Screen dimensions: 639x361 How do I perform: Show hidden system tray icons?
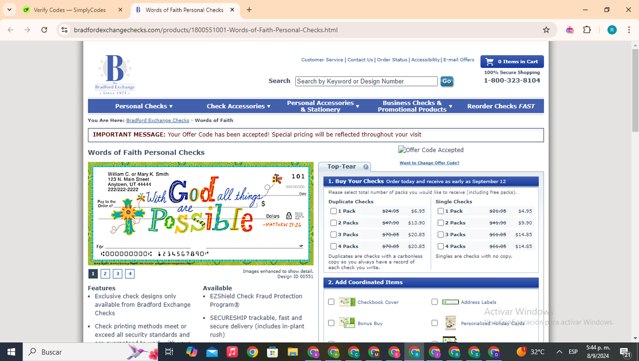pyautogui.click(x=559, y=352)
